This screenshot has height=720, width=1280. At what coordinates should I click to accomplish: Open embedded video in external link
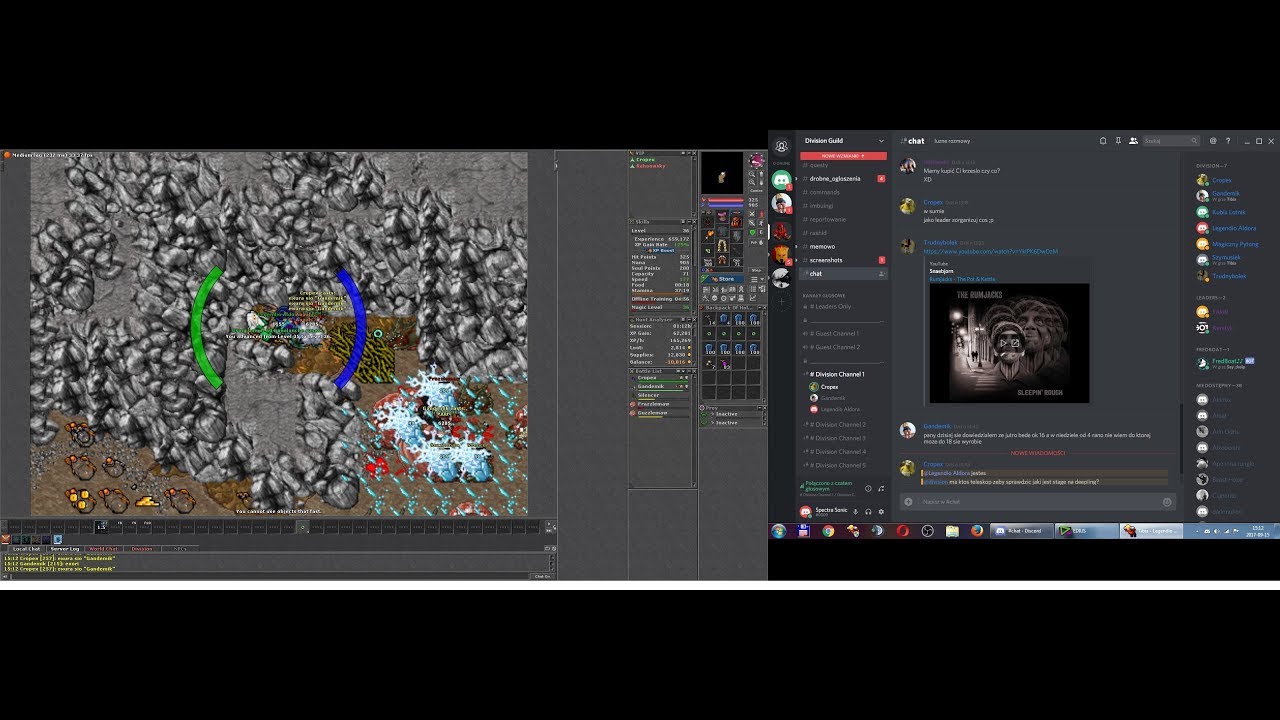[x=1015, y=342]
